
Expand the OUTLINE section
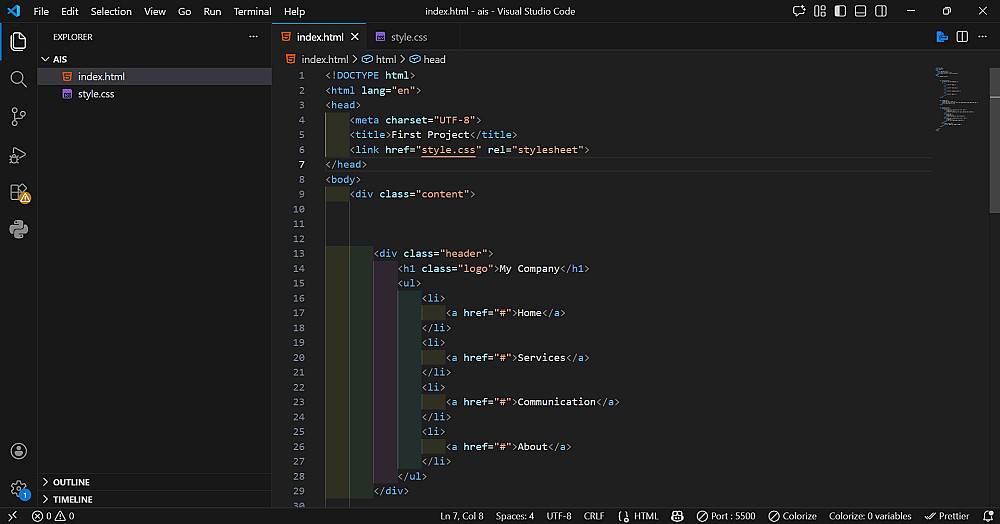(71, 482)
